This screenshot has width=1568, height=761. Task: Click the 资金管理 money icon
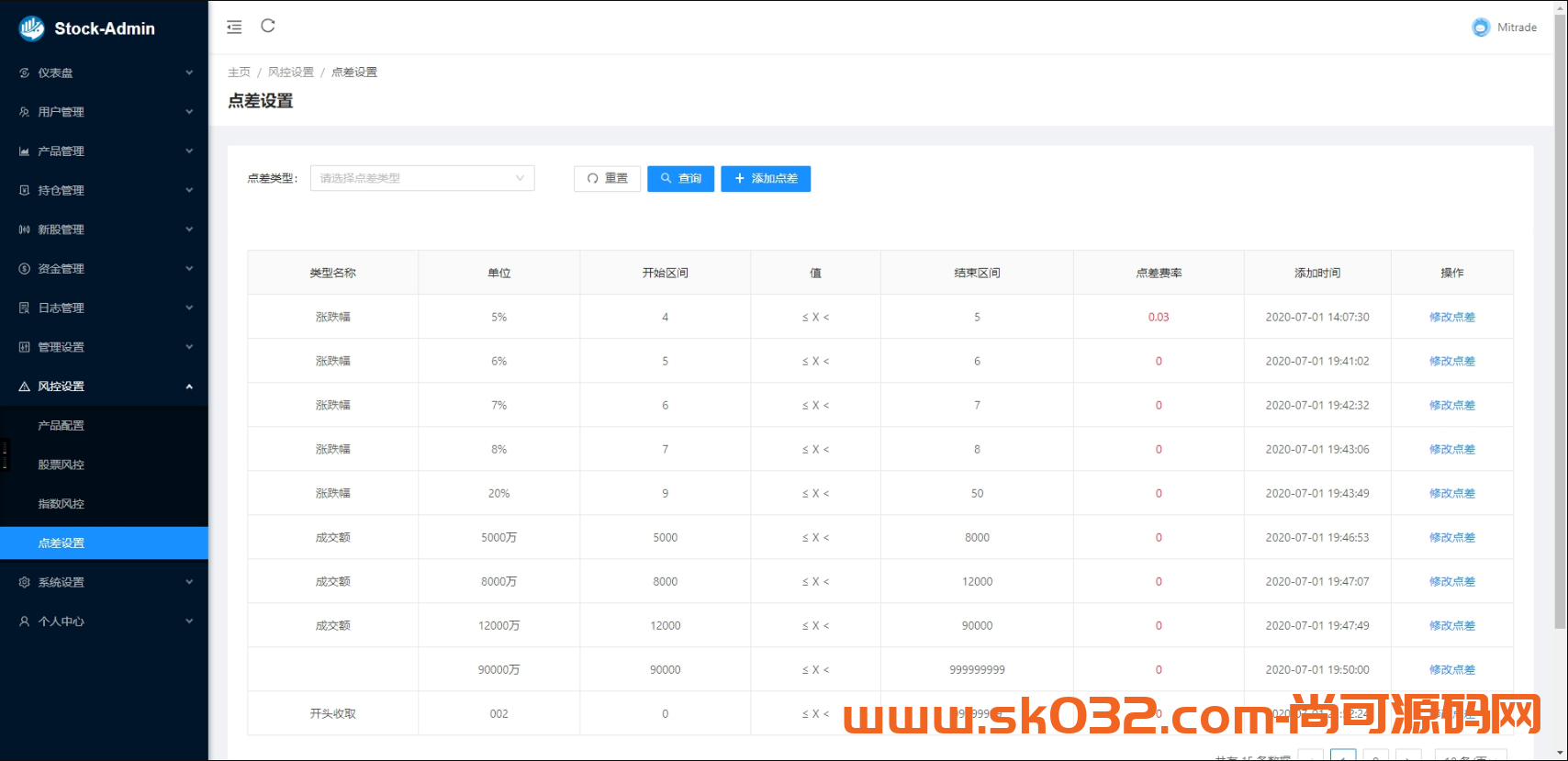point(24,269)
